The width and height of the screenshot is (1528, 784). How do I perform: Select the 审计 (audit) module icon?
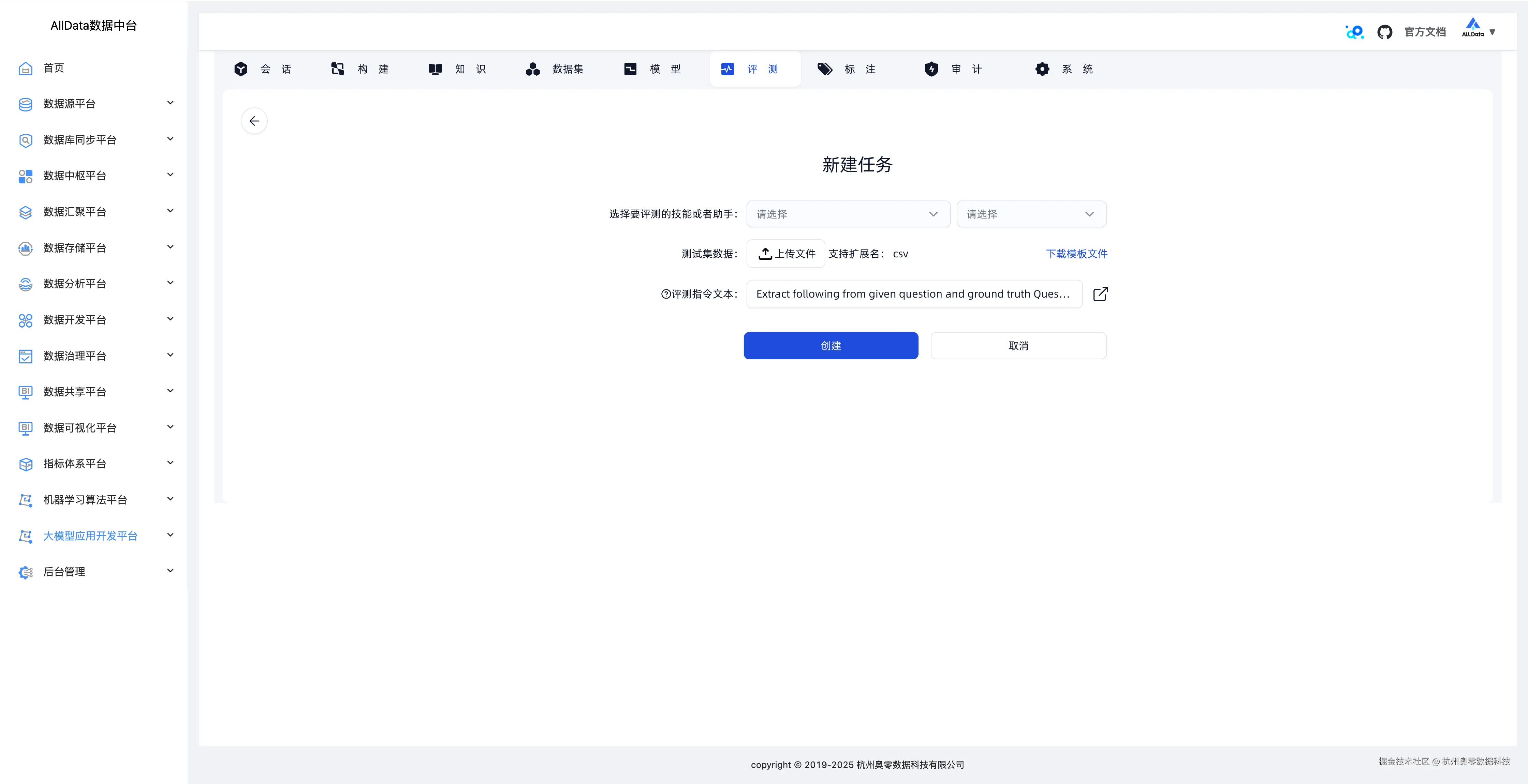(x=932, y=69)
